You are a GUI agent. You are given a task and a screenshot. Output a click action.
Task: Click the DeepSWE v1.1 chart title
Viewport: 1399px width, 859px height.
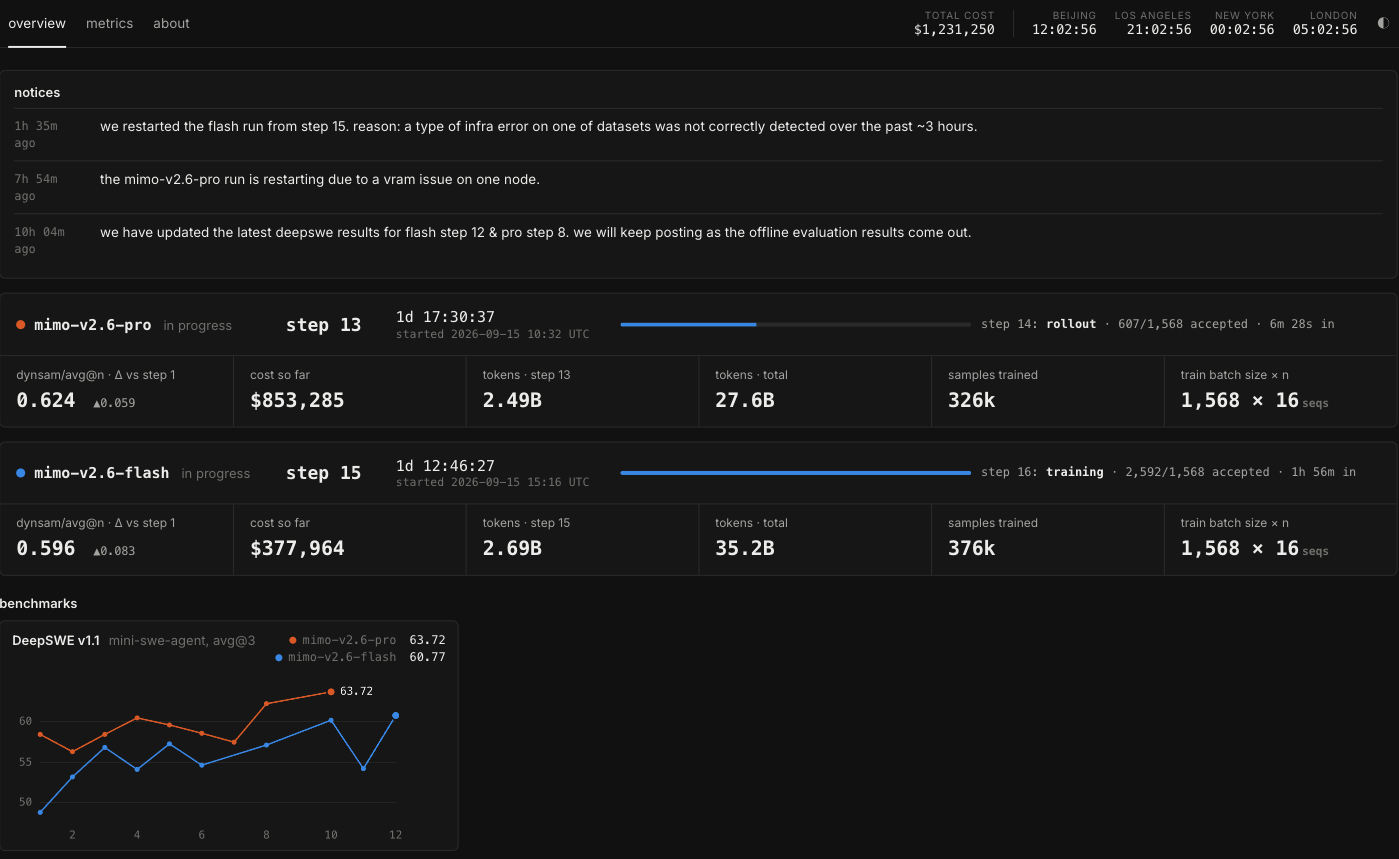pos(56,640)
